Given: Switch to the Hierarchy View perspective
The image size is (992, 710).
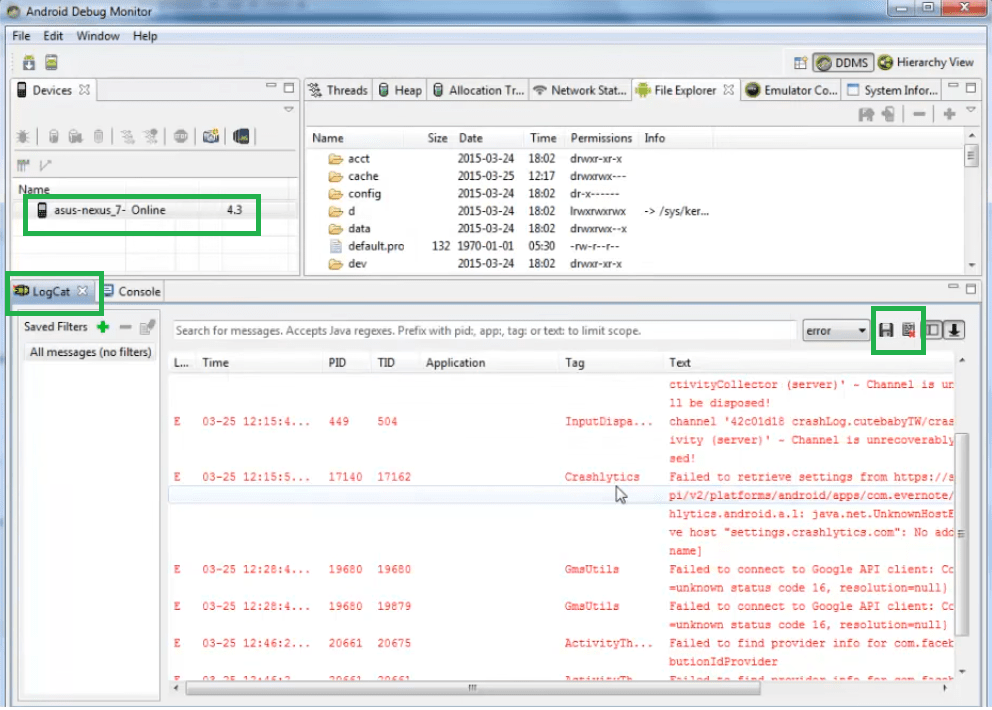Looking at the screenshot, I should pos(926,62).
